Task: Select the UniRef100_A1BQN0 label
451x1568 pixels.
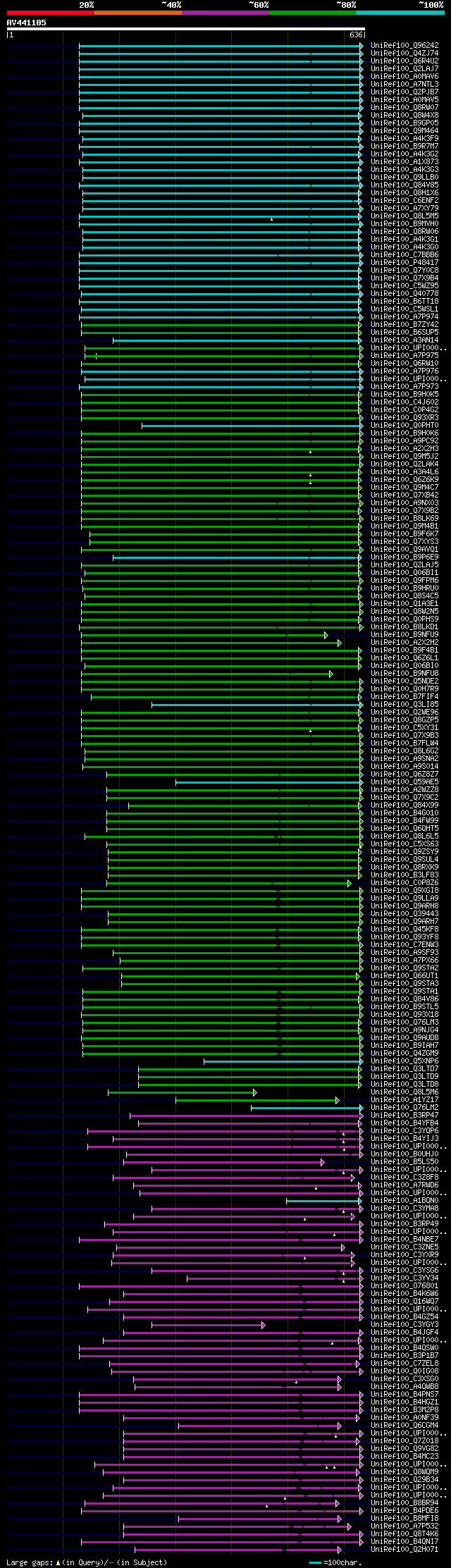Action: pyautogui.click(x=404, y=1200)
